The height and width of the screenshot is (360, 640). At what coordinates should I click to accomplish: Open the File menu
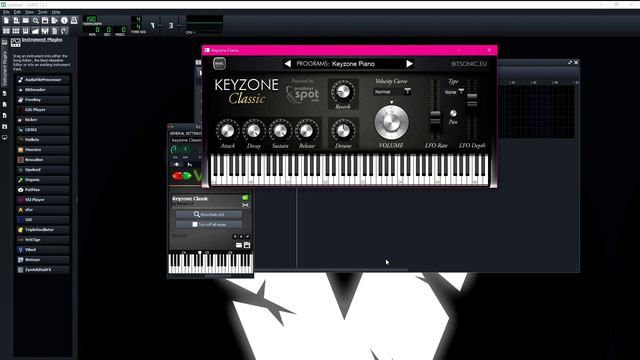coord(6,12)
